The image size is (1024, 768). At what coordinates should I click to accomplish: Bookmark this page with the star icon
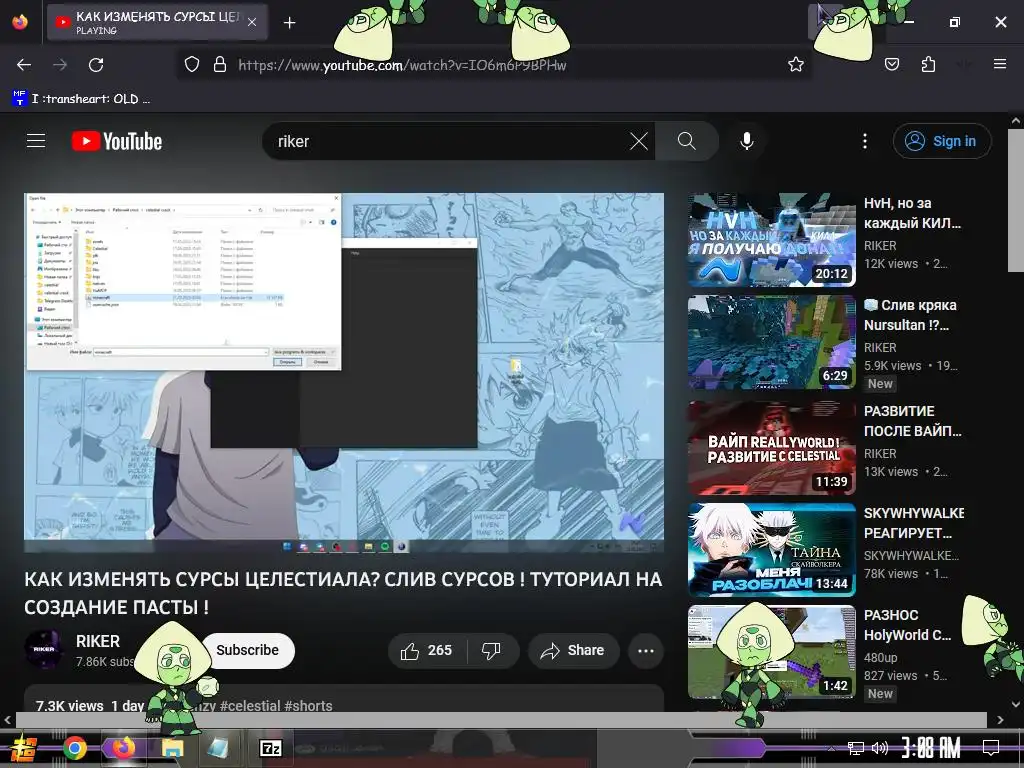(x=795, y=64)
